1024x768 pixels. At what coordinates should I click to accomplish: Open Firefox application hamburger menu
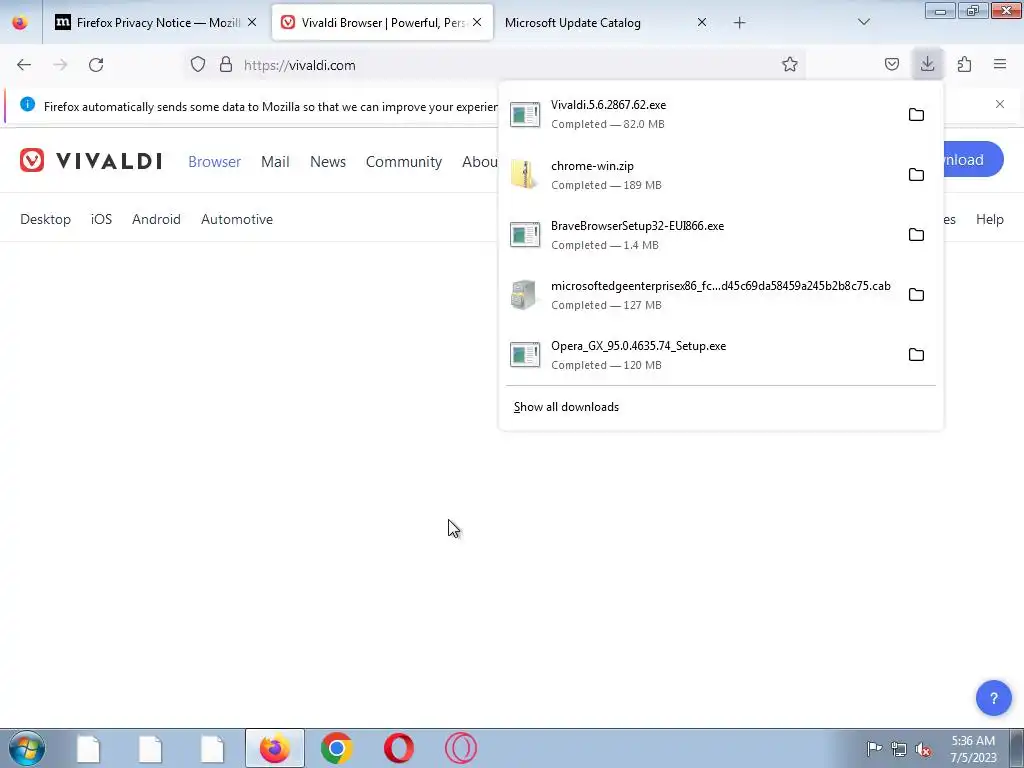(x=1000, y=64)
